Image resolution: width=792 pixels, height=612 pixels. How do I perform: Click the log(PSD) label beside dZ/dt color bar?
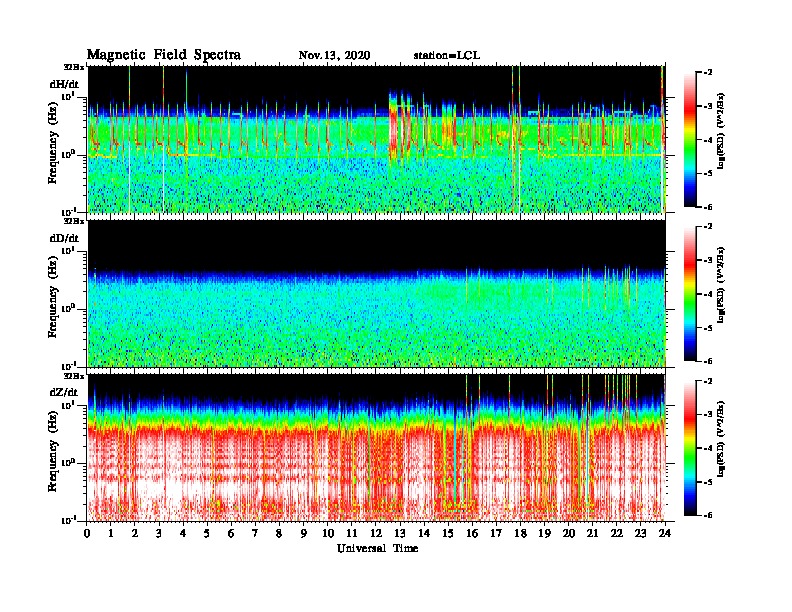(721, 439)
